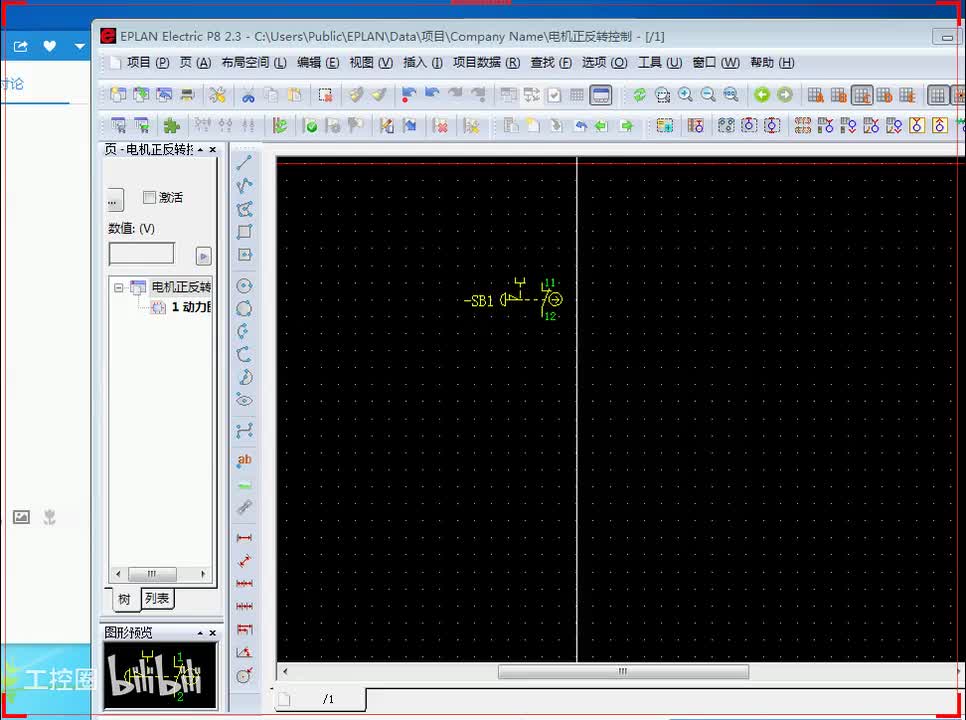Select the Linear dimension tool
This screenshot has width=966, height=720.
[x=245, y=538]
